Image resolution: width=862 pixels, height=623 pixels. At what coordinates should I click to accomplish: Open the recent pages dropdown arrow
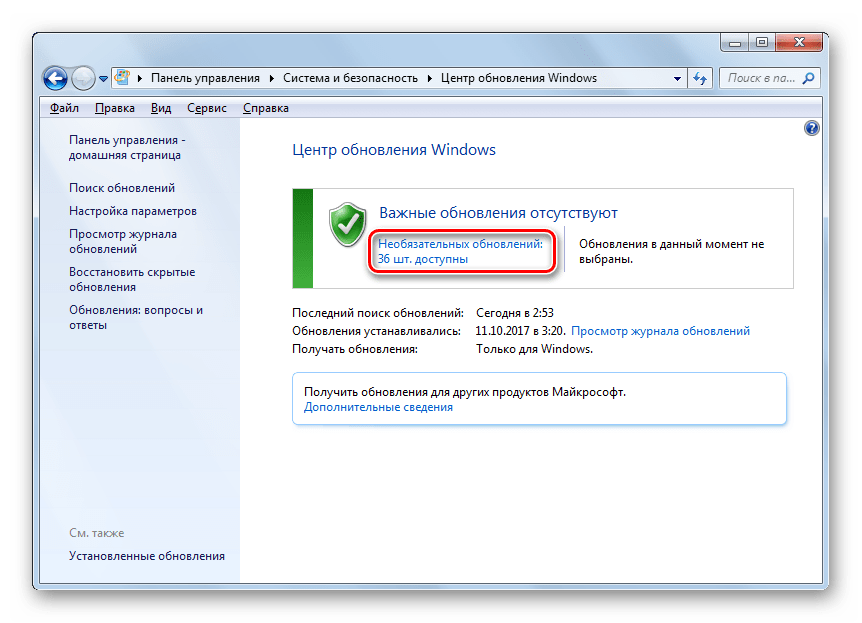coord(103,79)
